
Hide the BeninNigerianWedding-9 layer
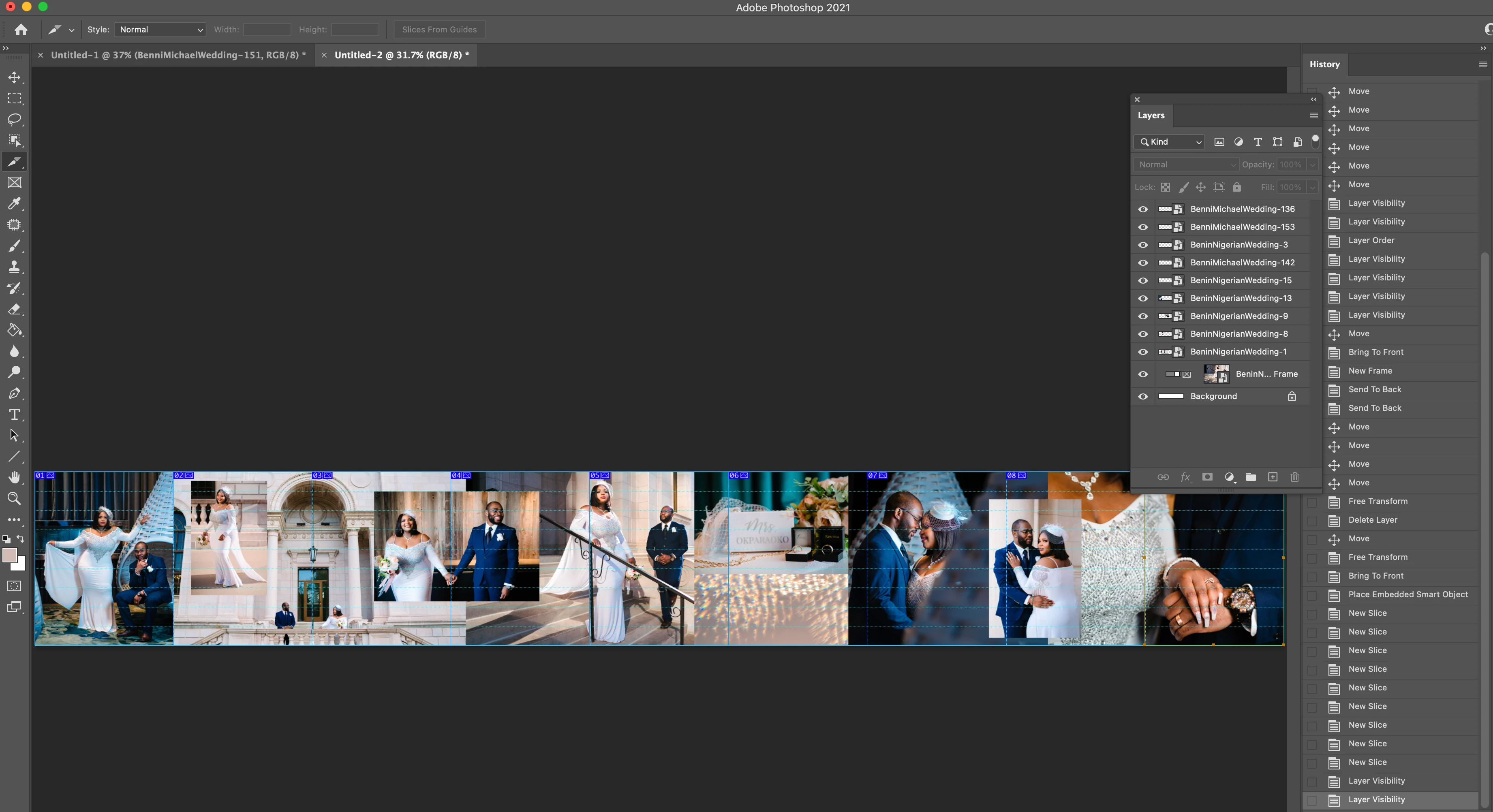[1143, 316]
